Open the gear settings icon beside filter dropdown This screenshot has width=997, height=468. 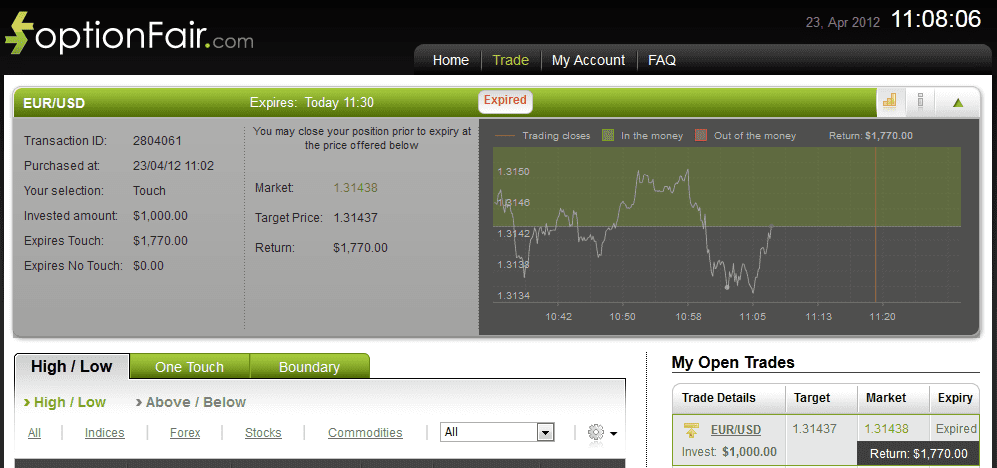(x=596, y=432)
